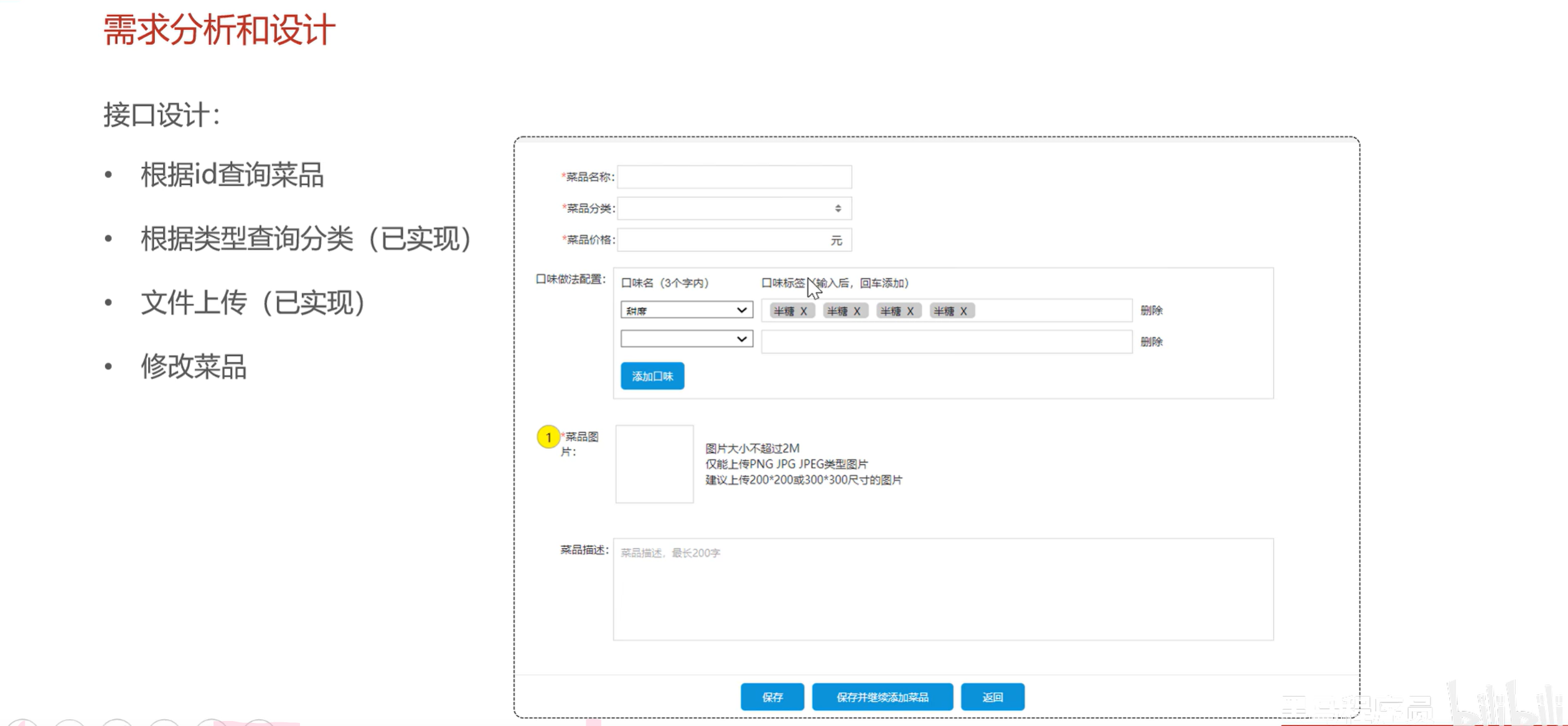Screen dimensions: 1568x726
Task: Remove the second 半糖 tag via X
Action: (857, 311)
